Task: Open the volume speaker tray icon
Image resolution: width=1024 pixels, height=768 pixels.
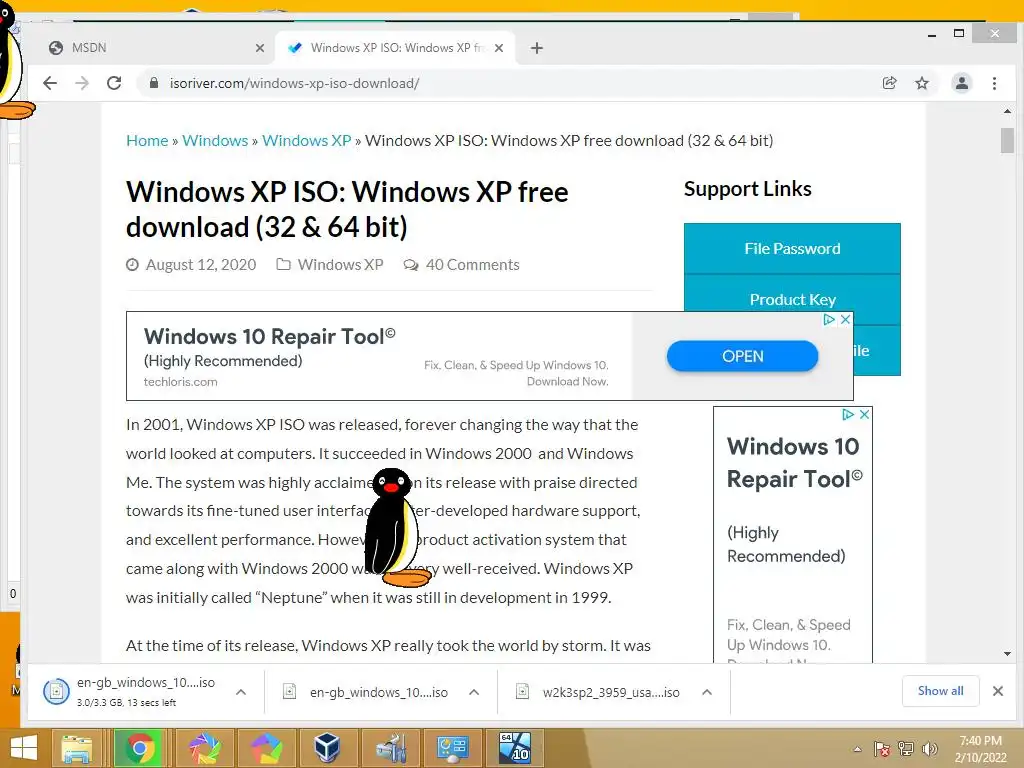Action: (929, 749)
